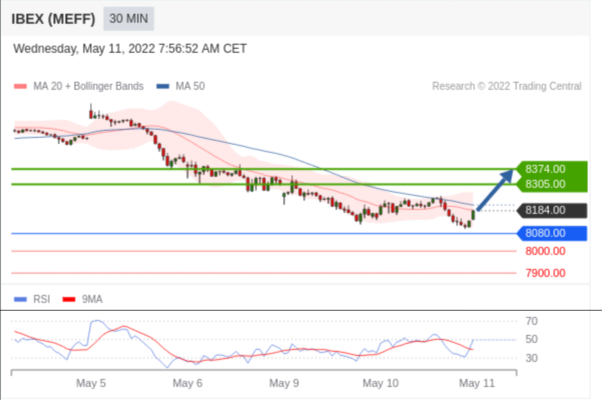Click the 8184.00 current price label
Image resolution: width=602 pixels, height=404 pixels.
coord(551,210)
